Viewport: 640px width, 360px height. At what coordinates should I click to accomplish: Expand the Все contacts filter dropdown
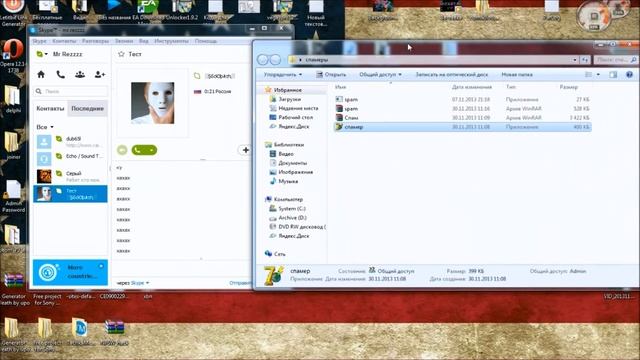(52, 127)
